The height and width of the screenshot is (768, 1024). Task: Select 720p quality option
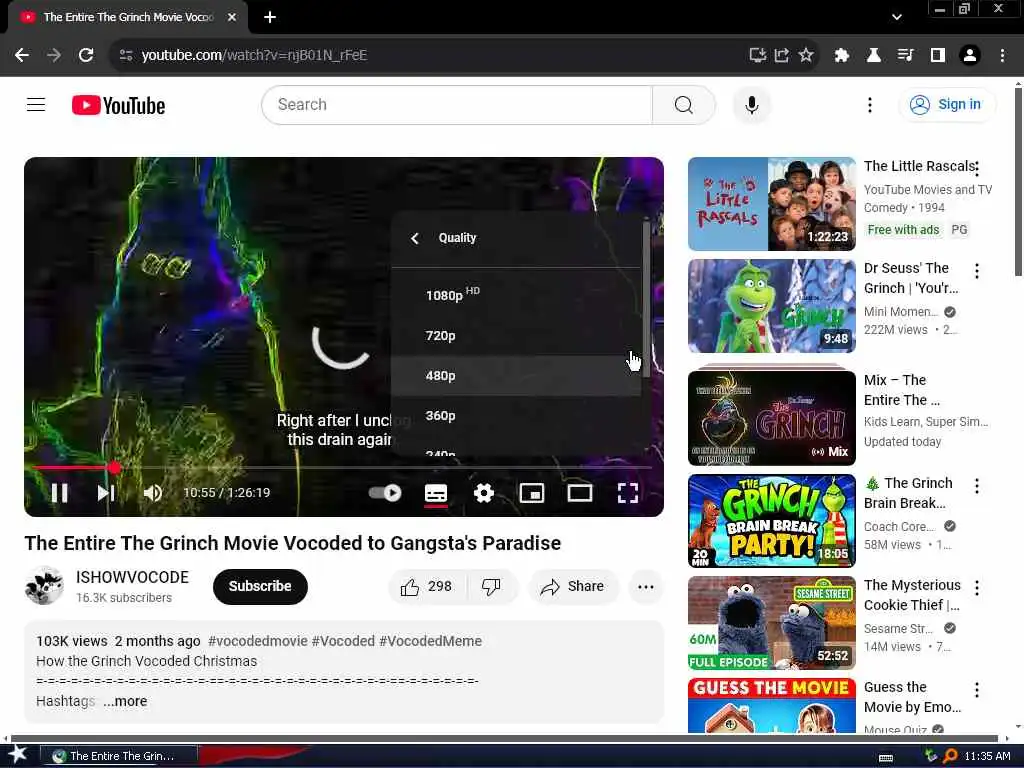pos(516,336)
